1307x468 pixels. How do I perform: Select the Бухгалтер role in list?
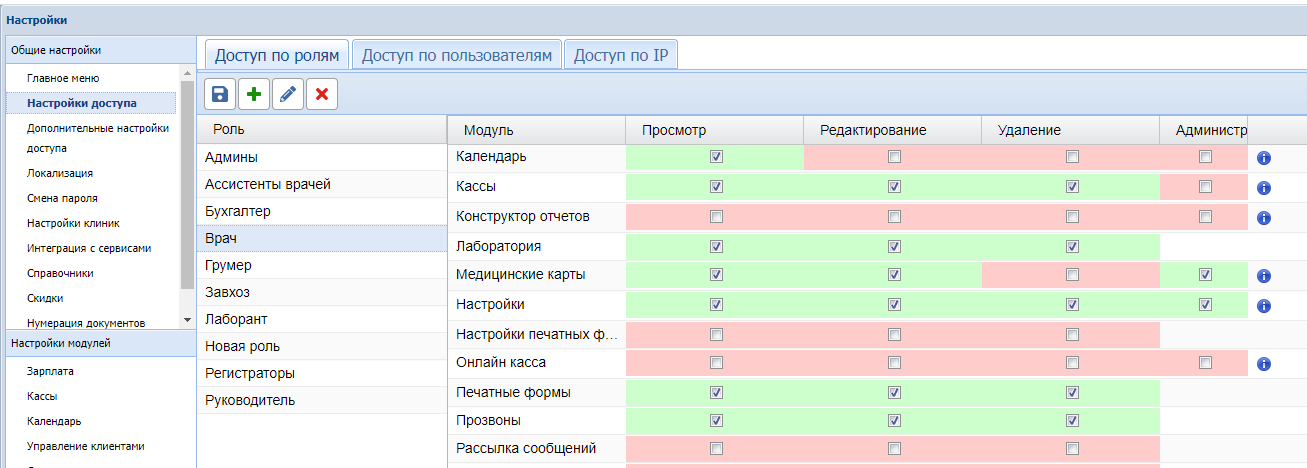pyautogui.click(x=238, y=212)
